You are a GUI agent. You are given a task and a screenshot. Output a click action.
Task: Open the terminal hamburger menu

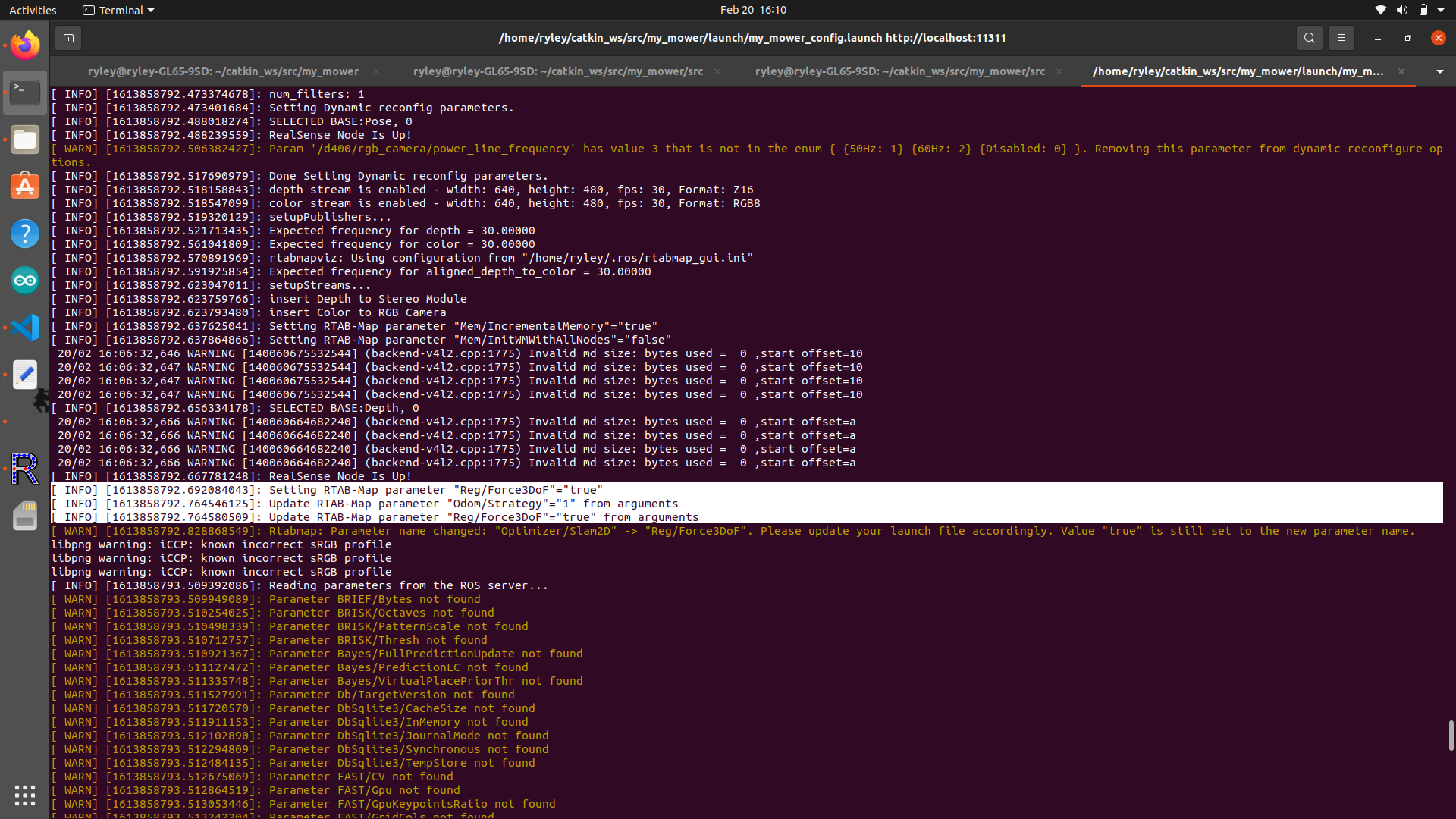[1341, 38]
